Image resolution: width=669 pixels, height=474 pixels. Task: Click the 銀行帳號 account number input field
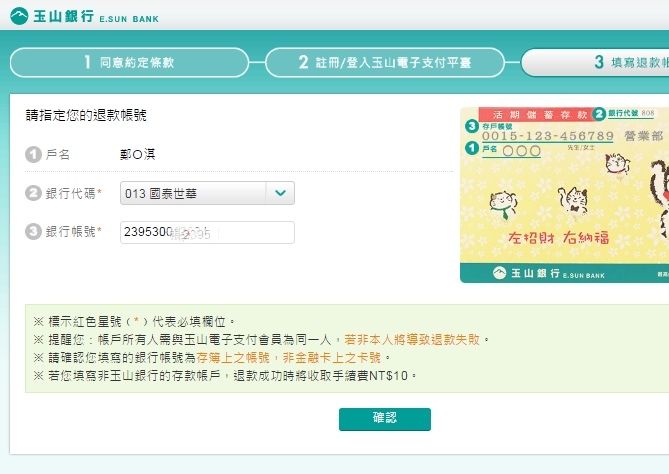click(x=207, y=233)
